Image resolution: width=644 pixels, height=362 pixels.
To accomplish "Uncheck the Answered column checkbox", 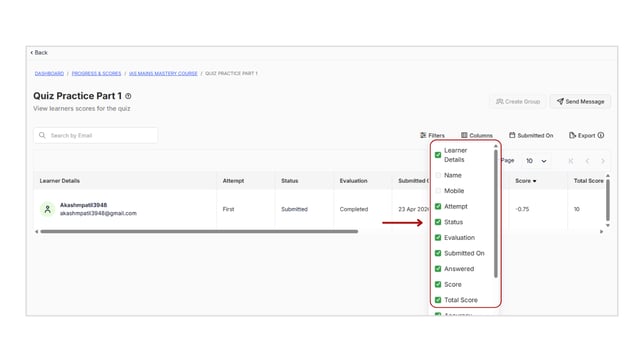I will tap(438, 269).
